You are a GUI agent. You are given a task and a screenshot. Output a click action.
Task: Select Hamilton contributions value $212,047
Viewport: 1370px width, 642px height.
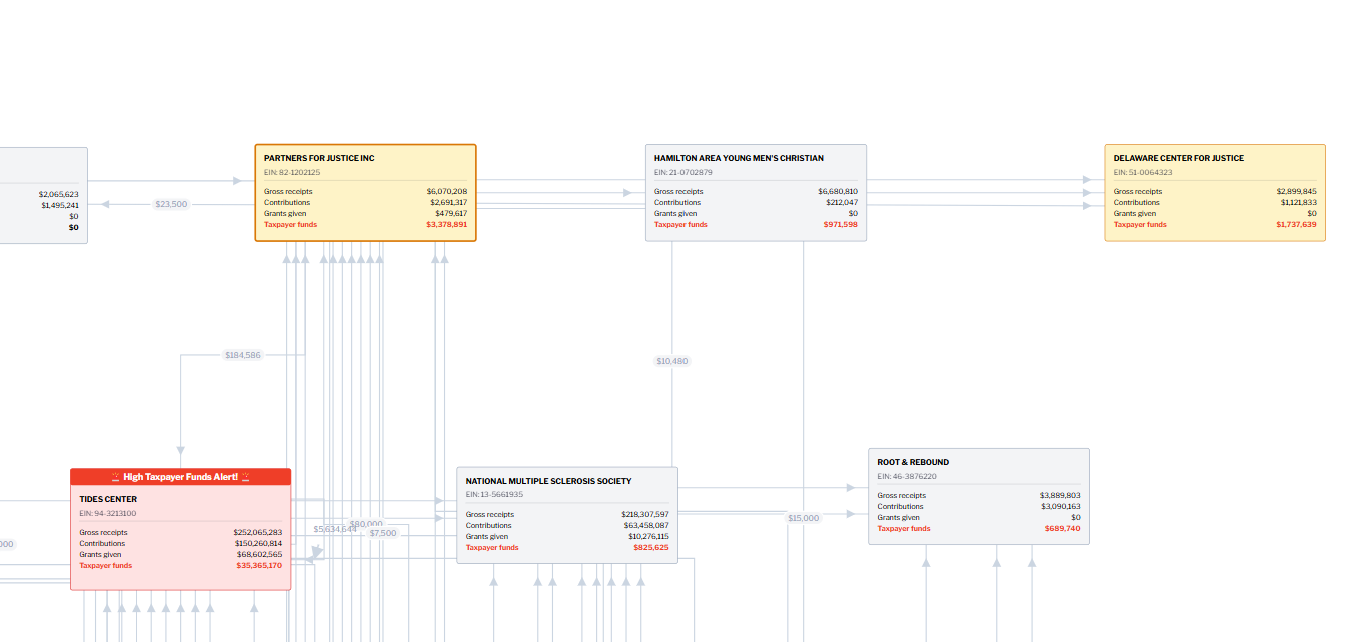[x=841, y=202]
